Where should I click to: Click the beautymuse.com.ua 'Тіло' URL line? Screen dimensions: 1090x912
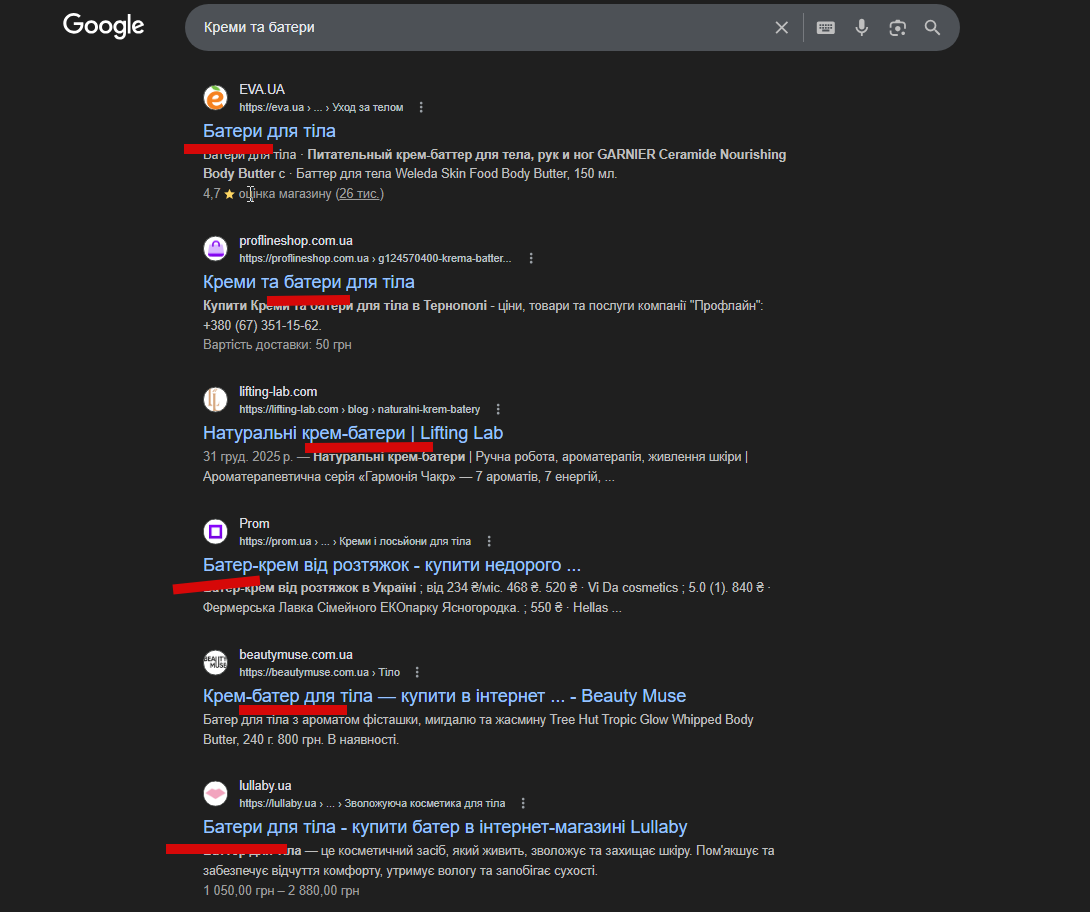[x=320, y=672]
